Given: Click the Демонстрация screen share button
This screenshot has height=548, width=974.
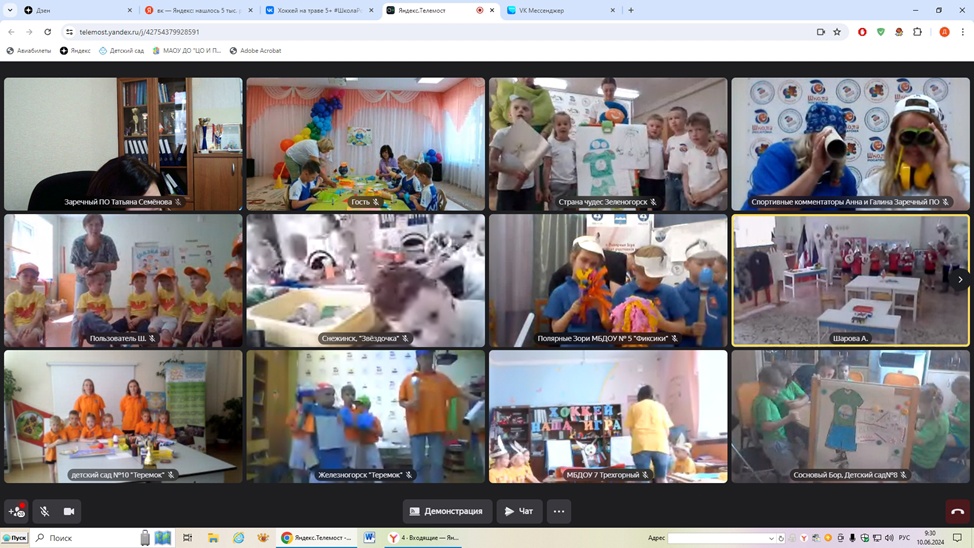Looking at the screenshot, I should pos(447,511).
